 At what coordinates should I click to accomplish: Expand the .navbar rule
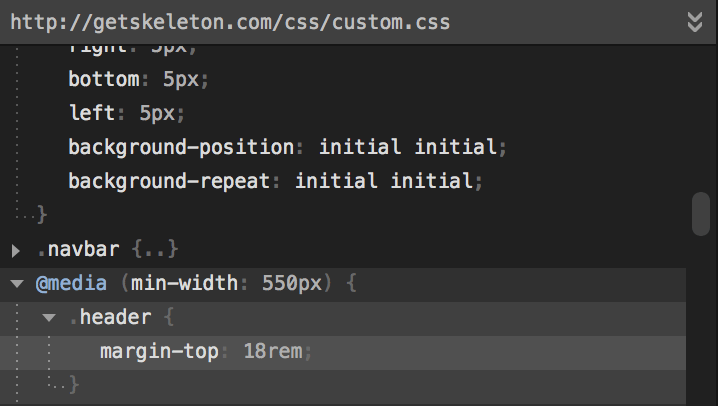click(x=16, y=250)
